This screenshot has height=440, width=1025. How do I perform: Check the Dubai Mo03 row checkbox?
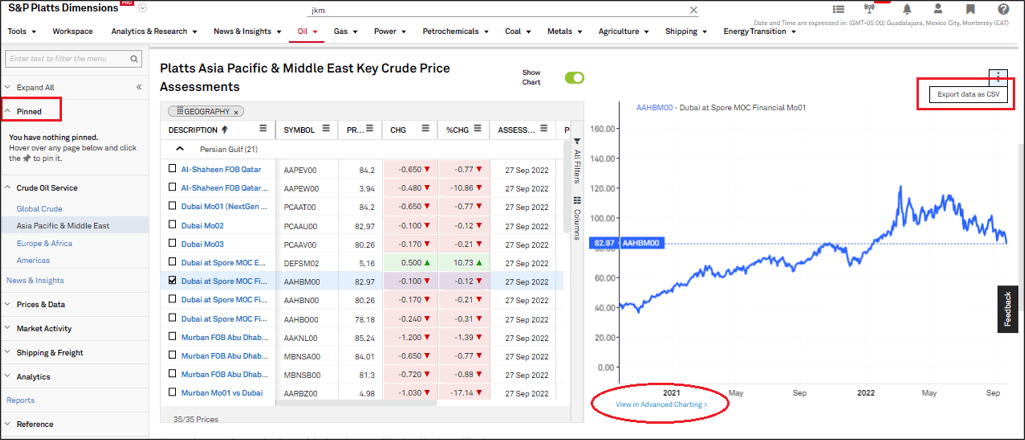(172, 243)
